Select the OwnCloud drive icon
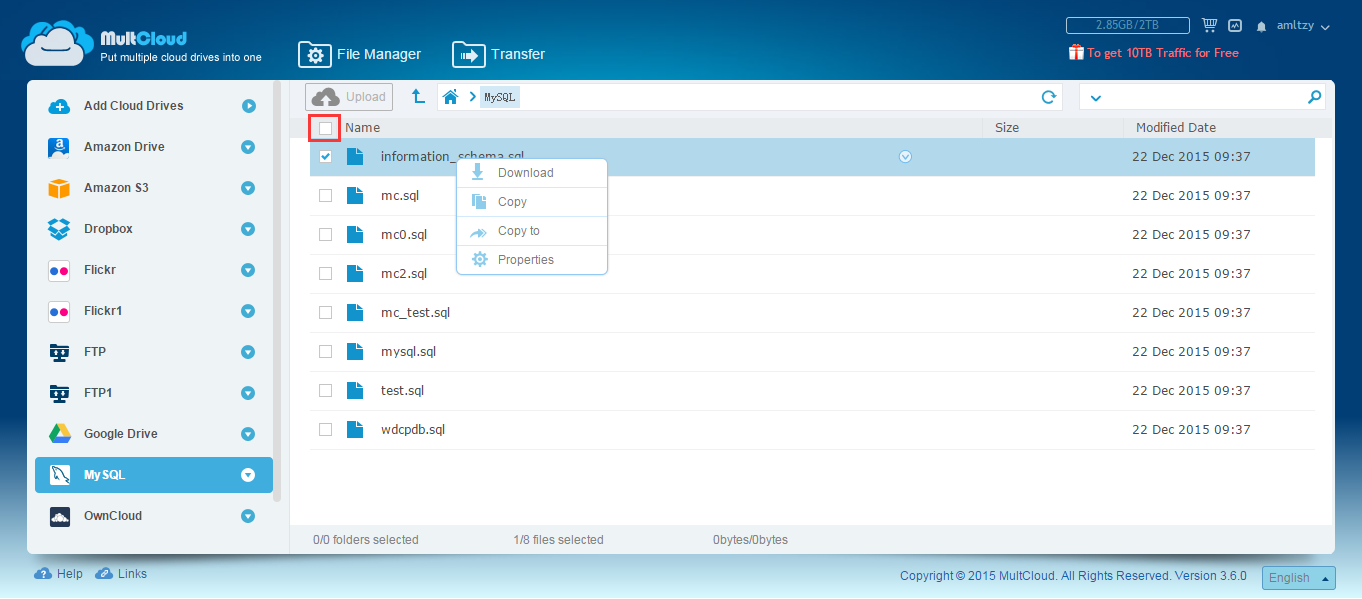The image size is (1362, 599). tap(59, 516)
